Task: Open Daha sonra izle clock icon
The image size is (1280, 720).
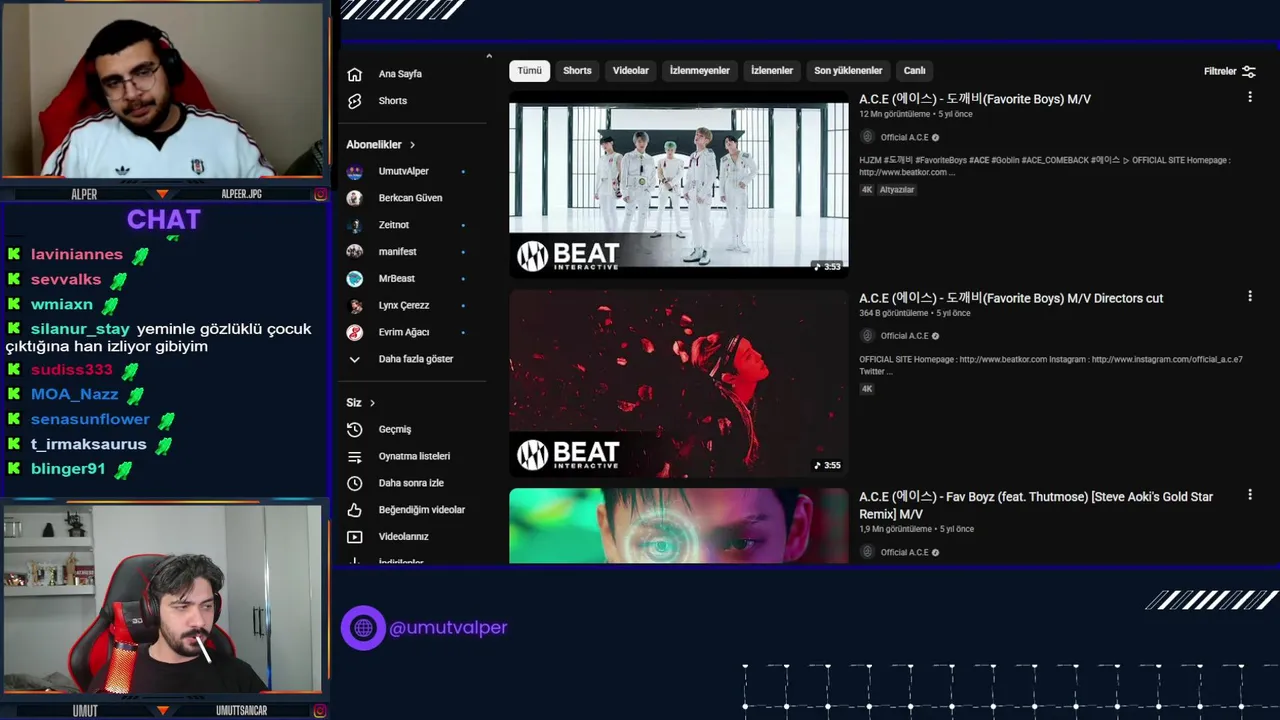Action: point(354,483)
